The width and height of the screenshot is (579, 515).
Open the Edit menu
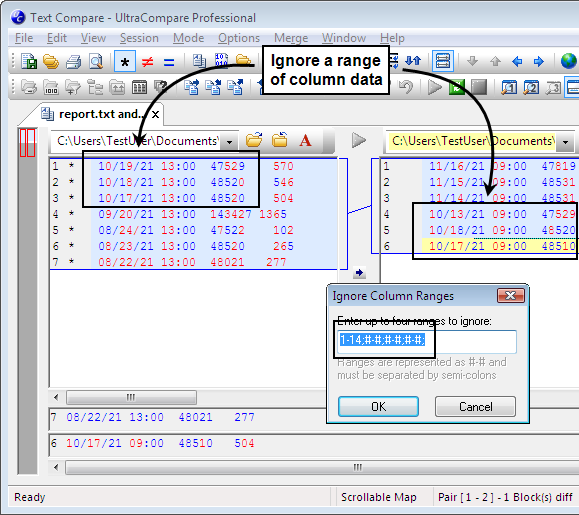point(56,38)
